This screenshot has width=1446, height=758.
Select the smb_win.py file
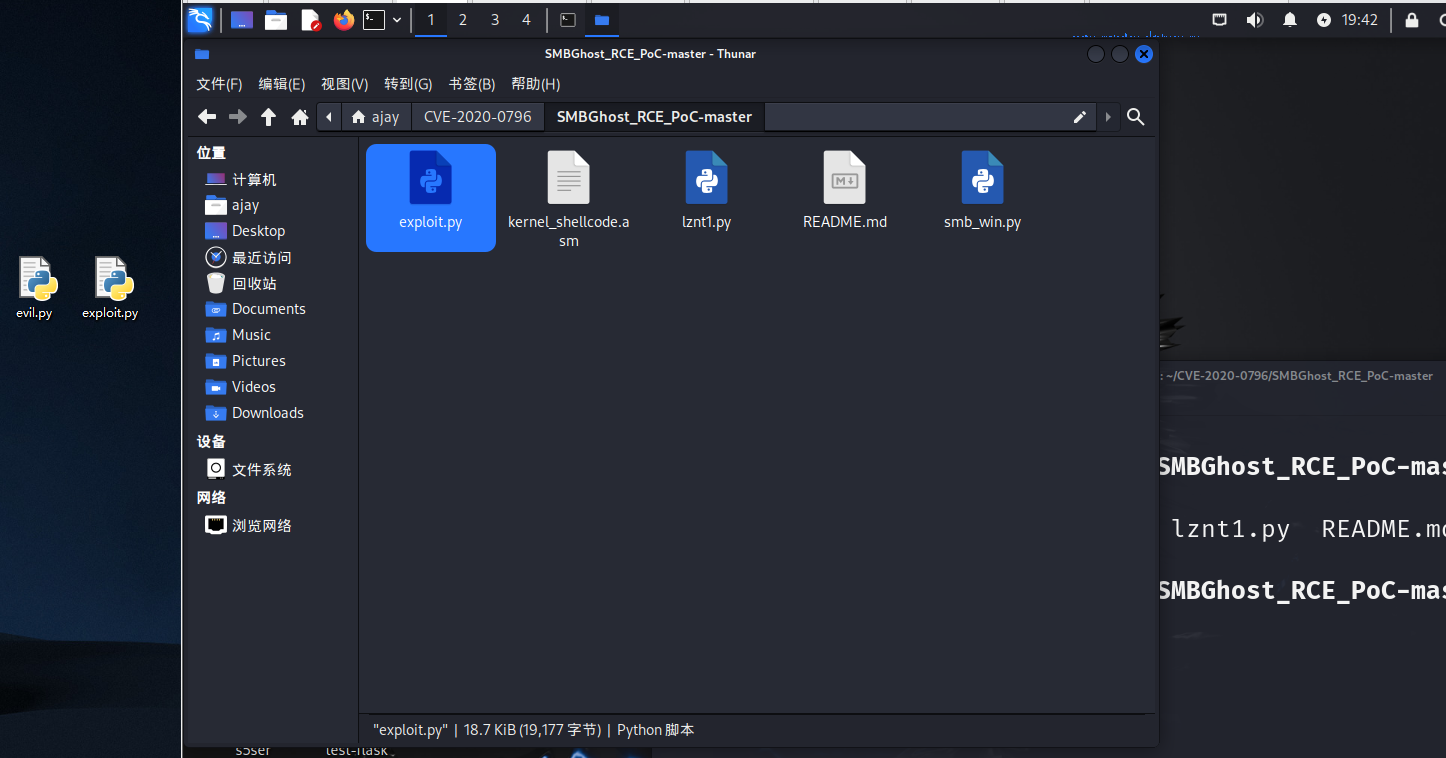click(x=982, y=191)
